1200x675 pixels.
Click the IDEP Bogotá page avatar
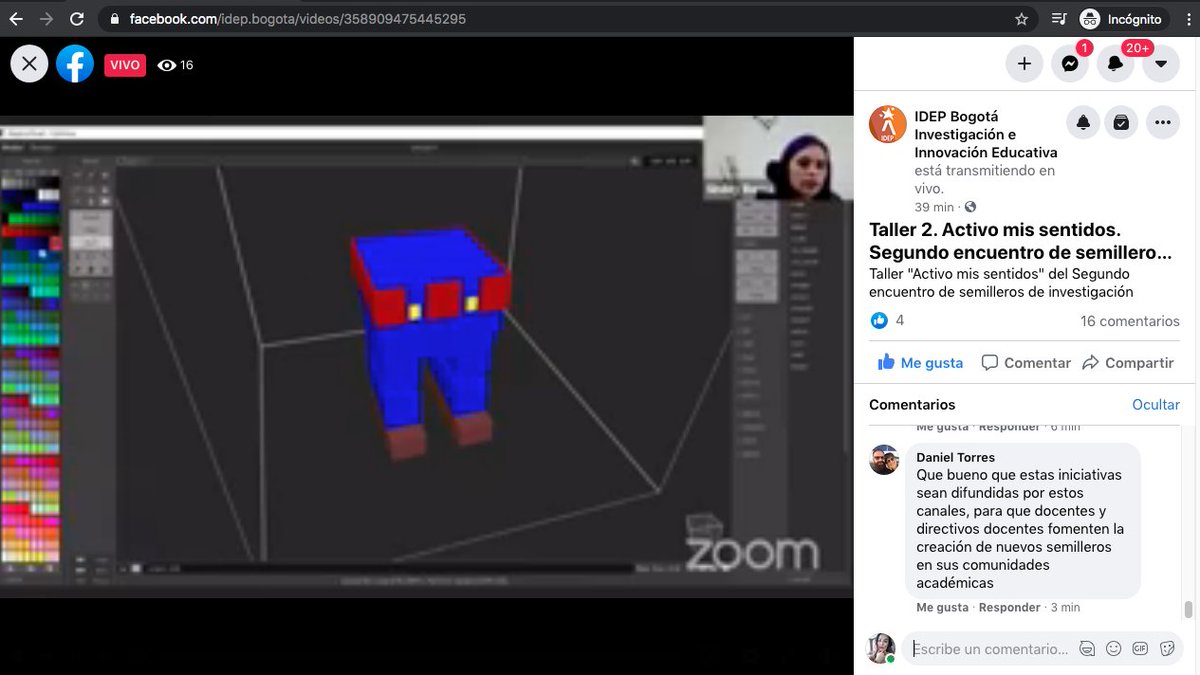point(888,124)
